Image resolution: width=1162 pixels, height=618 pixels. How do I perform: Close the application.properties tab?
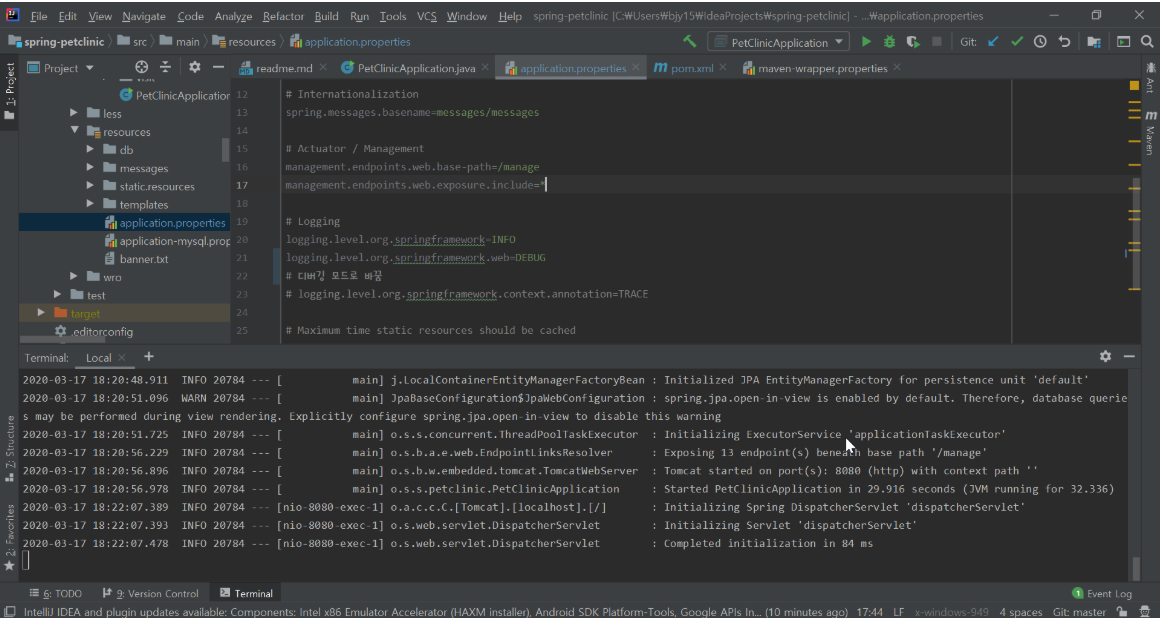(x=636, y=67)
